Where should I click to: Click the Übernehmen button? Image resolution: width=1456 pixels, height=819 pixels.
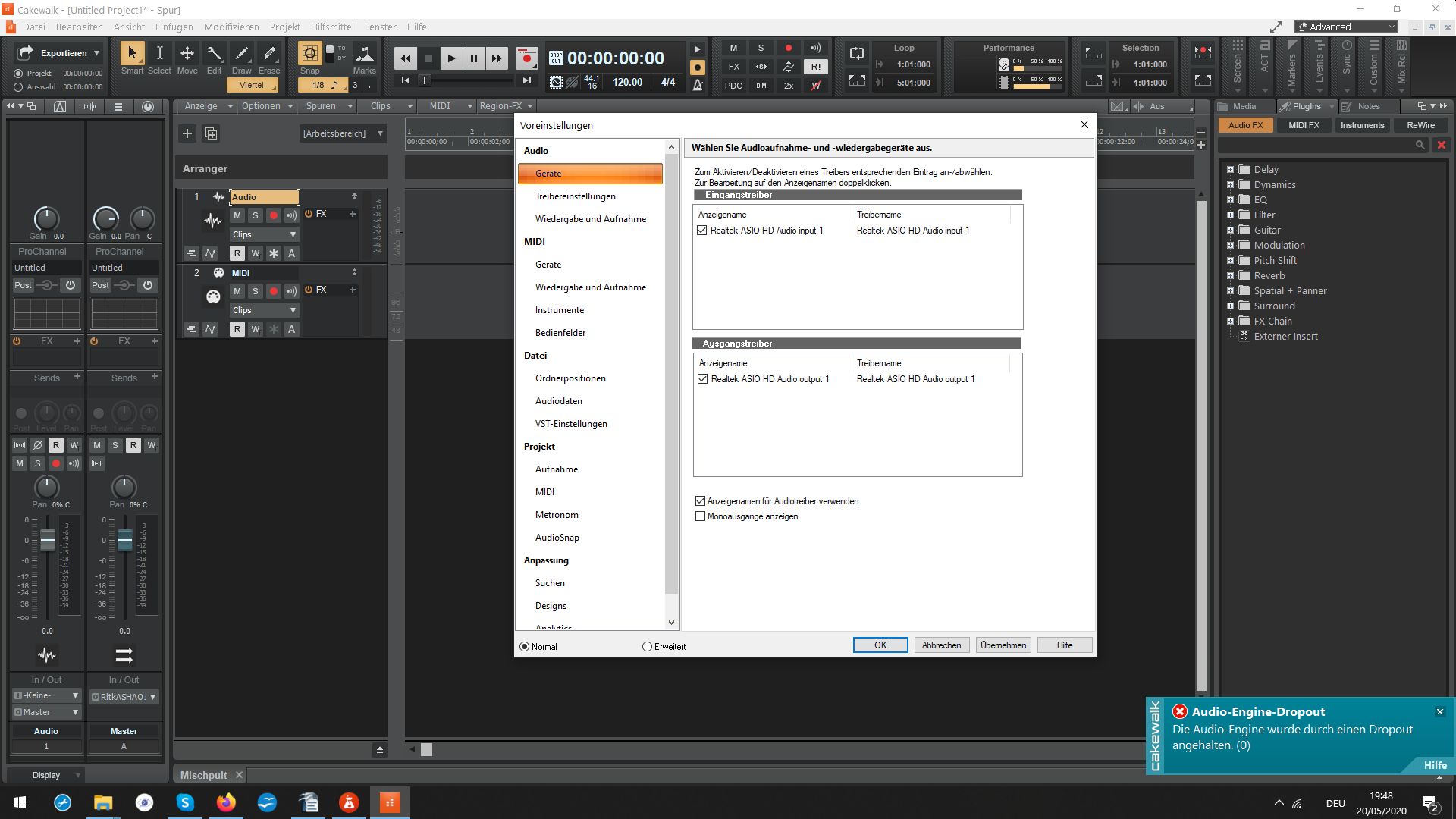[x=1003, y=645]
